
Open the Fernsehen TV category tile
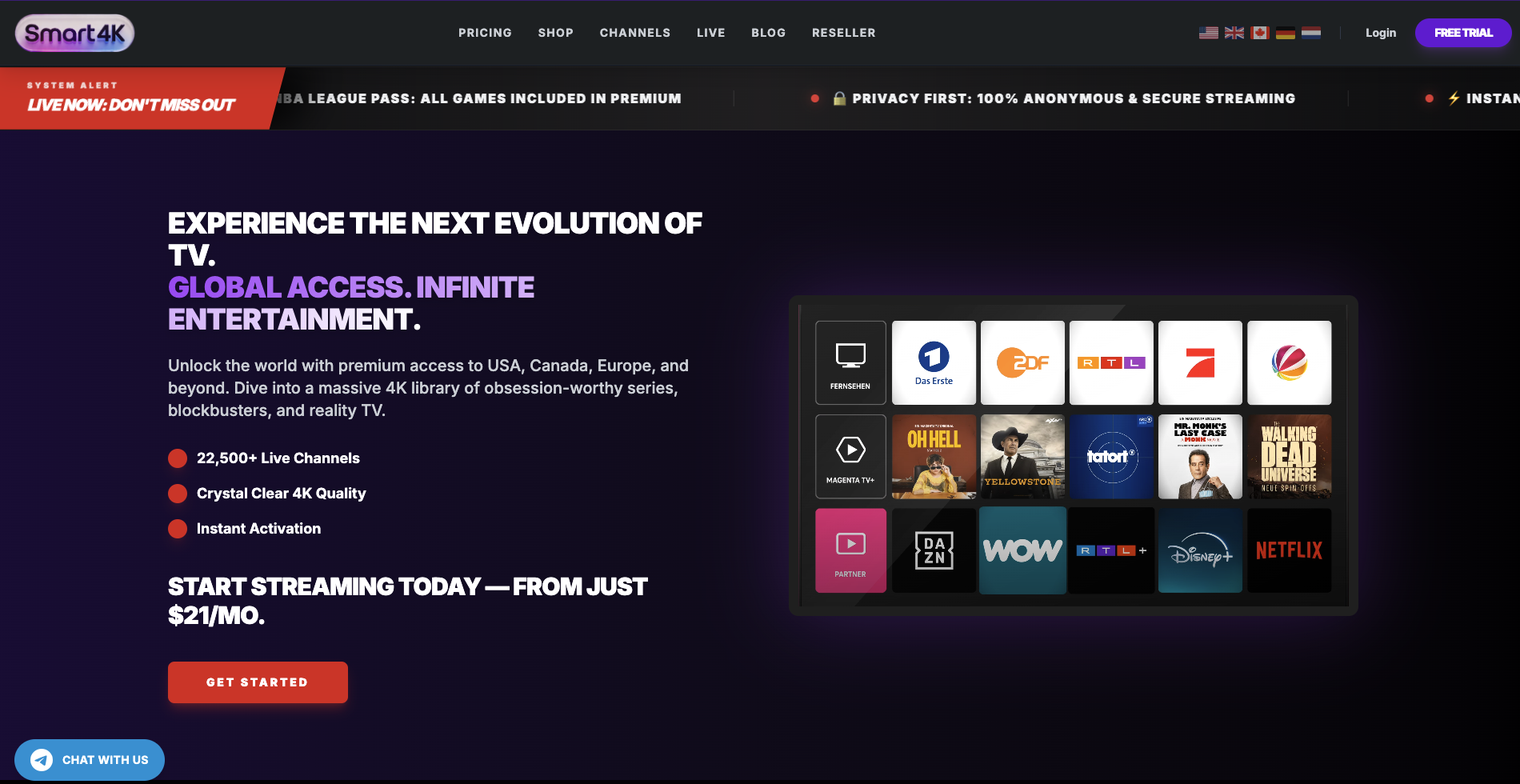(x=850, y=362)
